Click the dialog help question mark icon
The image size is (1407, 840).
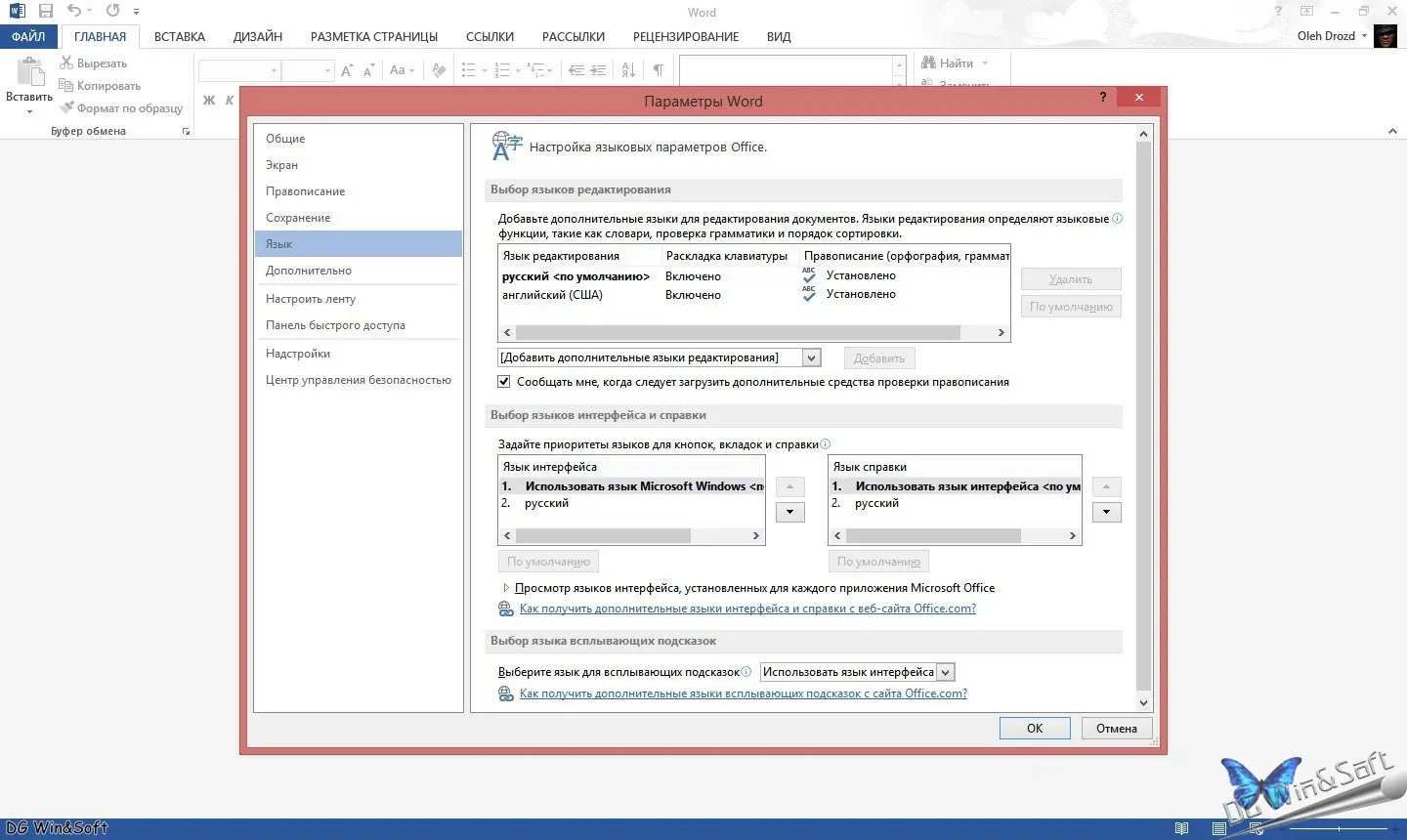point(1103,97)
